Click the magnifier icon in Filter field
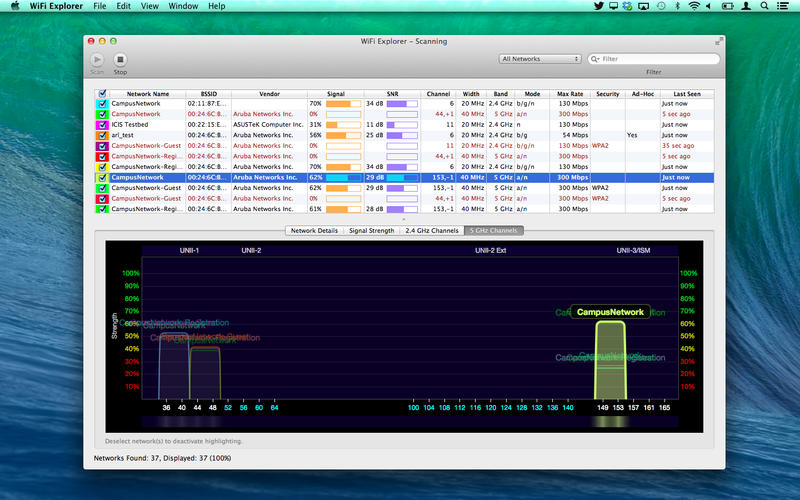This screenshot has width=800, height=500. point(595,59)
